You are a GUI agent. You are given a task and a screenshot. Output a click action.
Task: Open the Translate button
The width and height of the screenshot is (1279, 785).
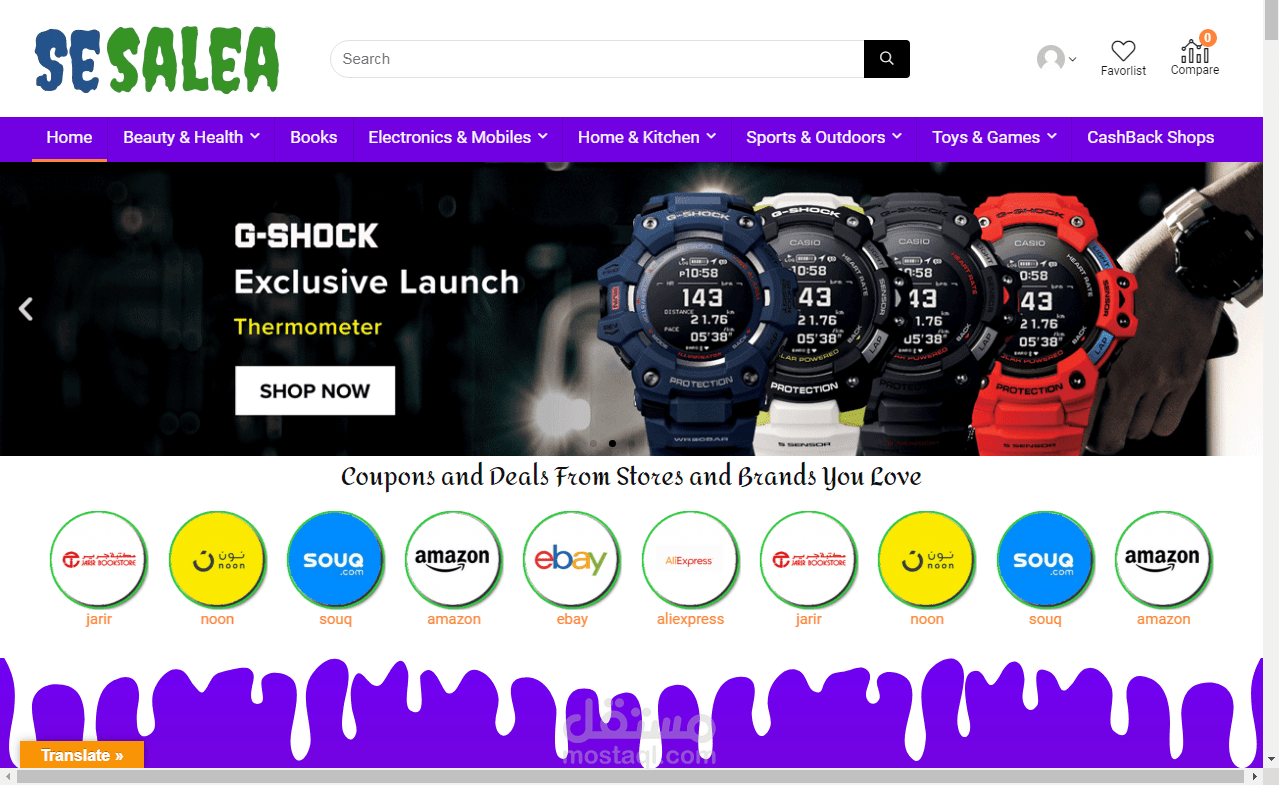coord(82,755)
